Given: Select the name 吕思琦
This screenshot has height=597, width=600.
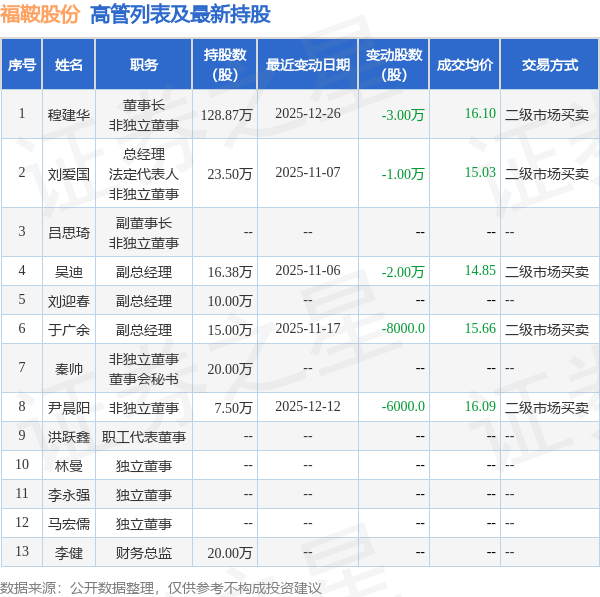Looking at the screenshot, I should pos(68,232).
